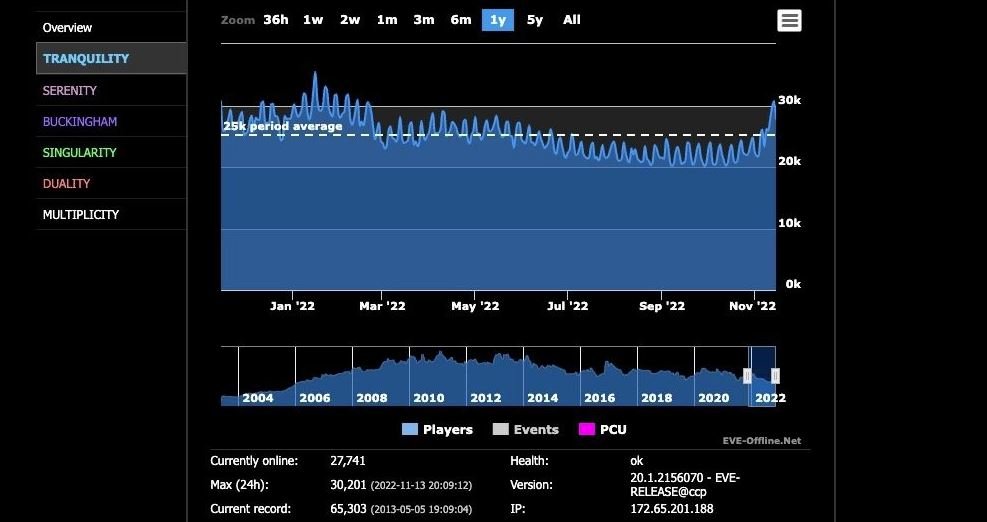Image resolution: width=987 pixels, height=522 pixels.
Task: Toggle the Players series in legend
Action: click(x=437, y=429)
